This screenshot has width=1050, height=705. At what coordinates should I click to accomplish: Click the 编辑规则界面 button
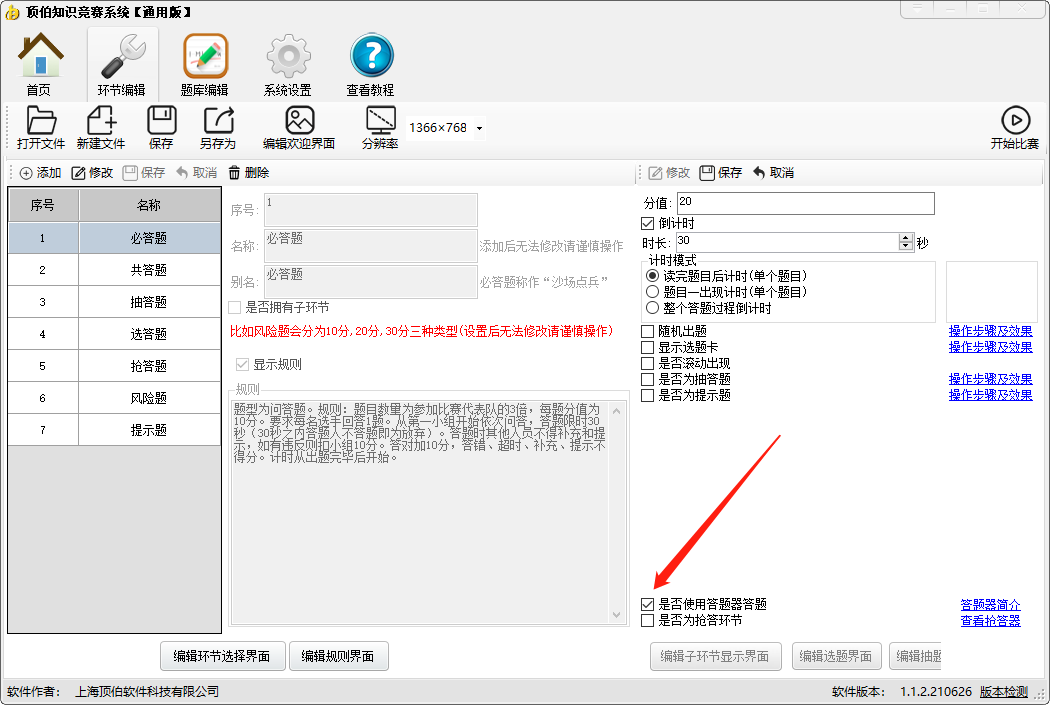coord(338,657)
